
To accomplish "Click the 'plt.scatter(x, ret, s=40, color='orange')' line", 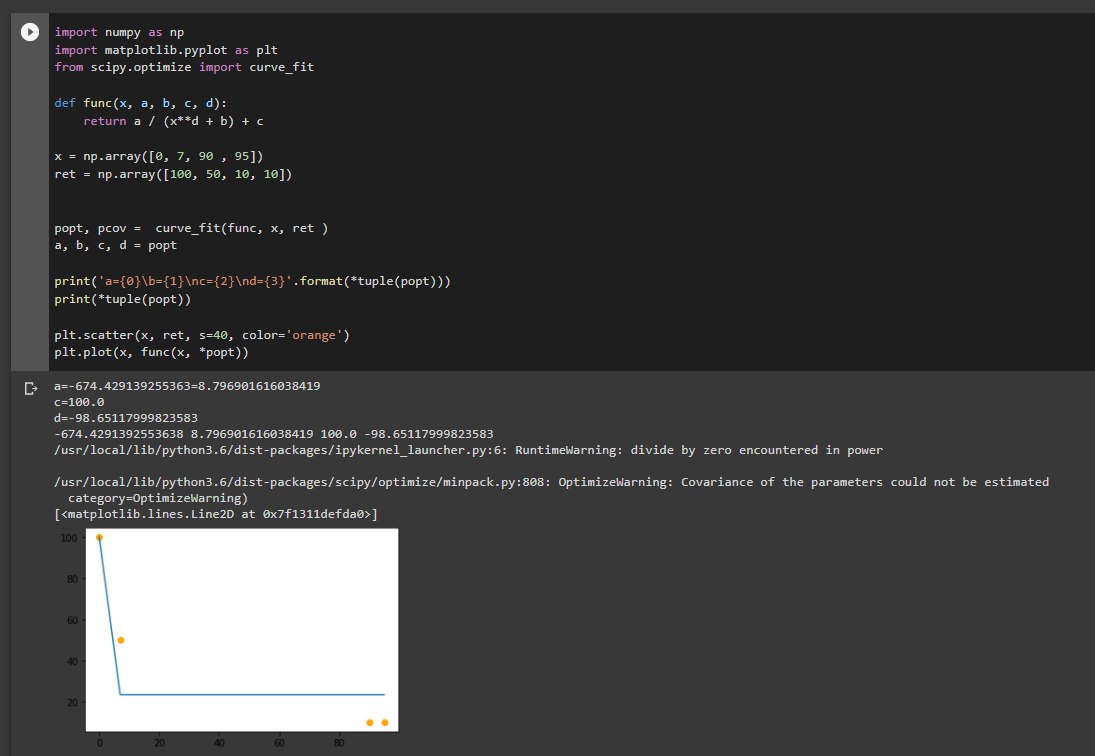I will [x=202, y=335].
